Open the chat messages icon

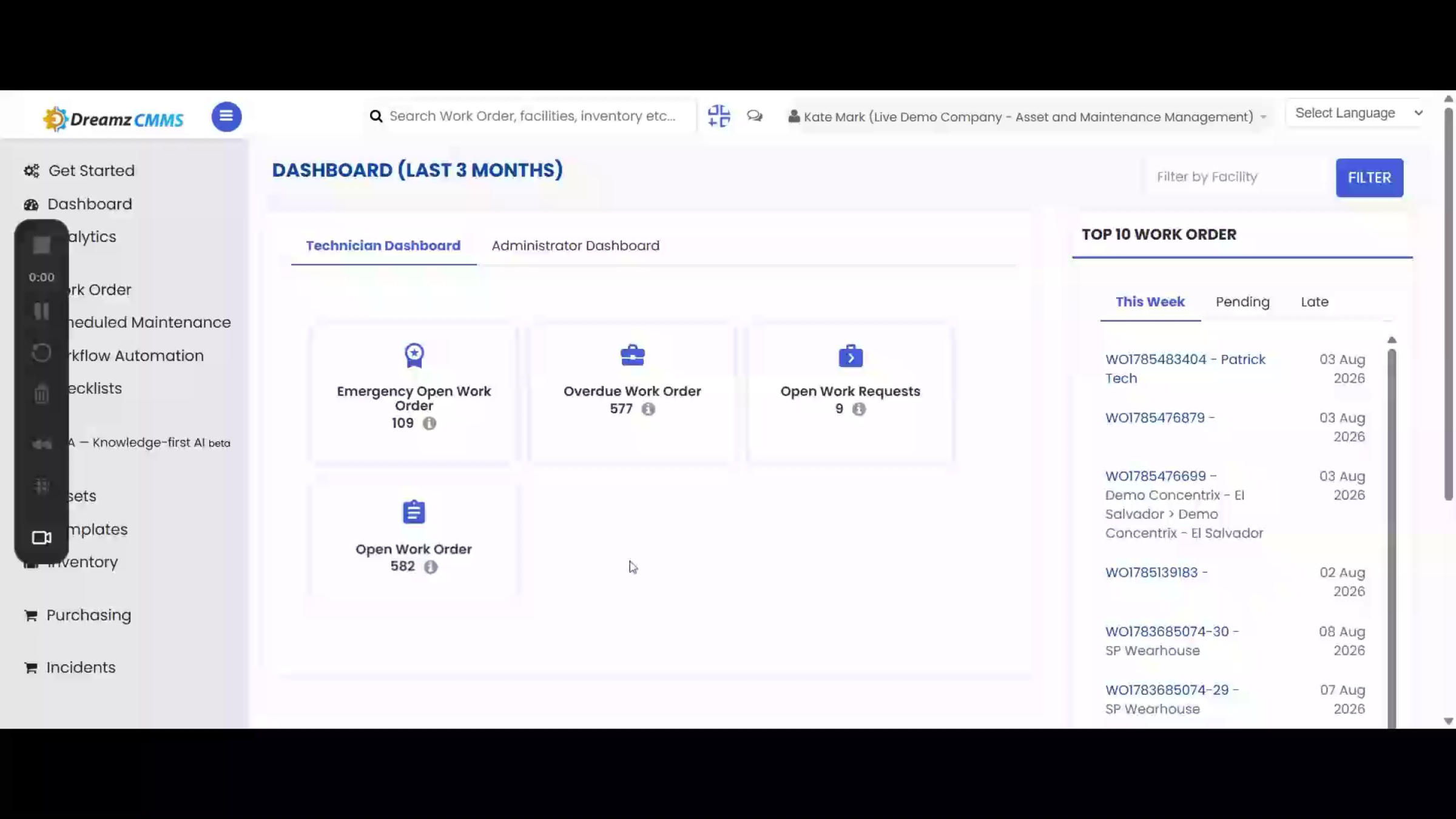coord(755,115)
